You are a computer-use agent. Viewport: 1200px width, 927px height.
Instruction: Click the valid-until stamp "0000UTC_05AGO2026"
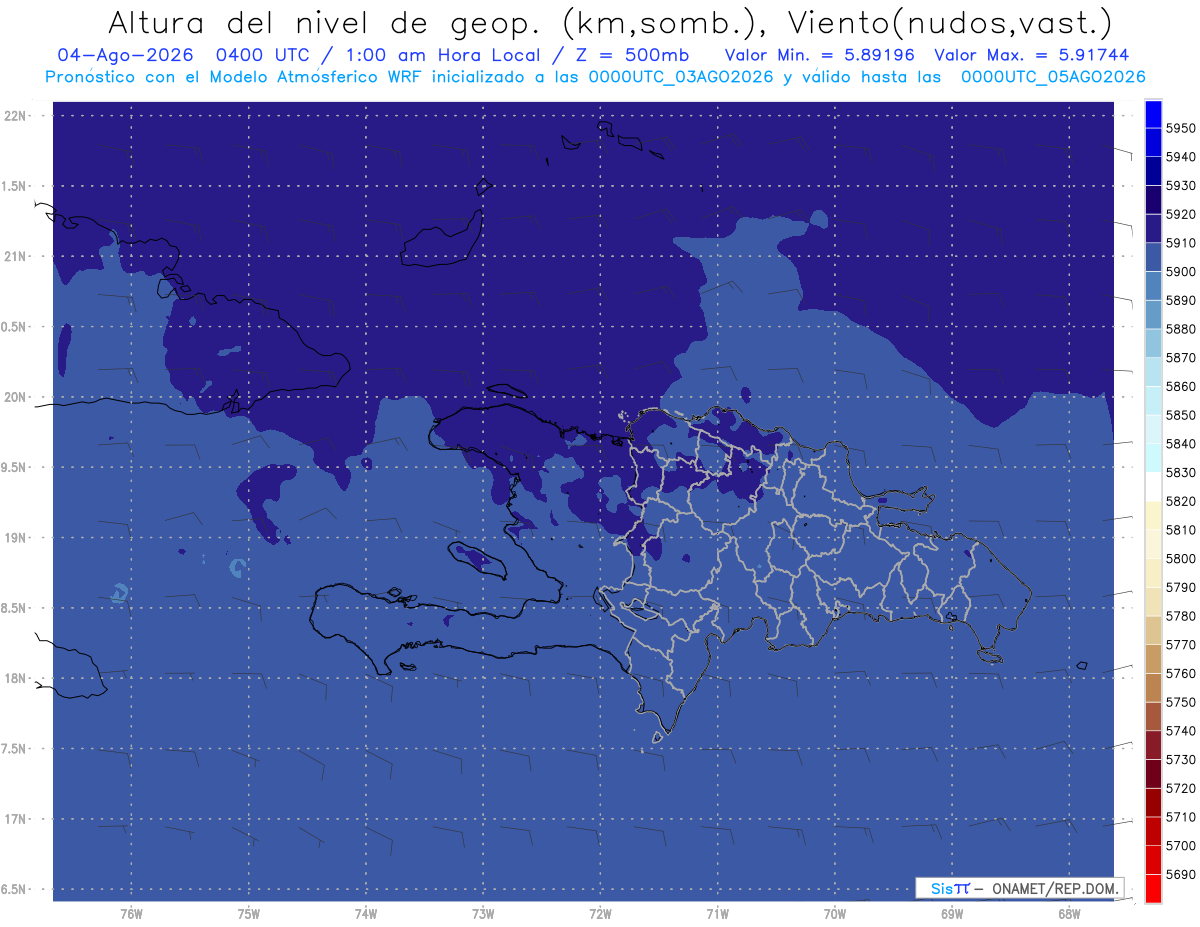tap(1053, 77)
